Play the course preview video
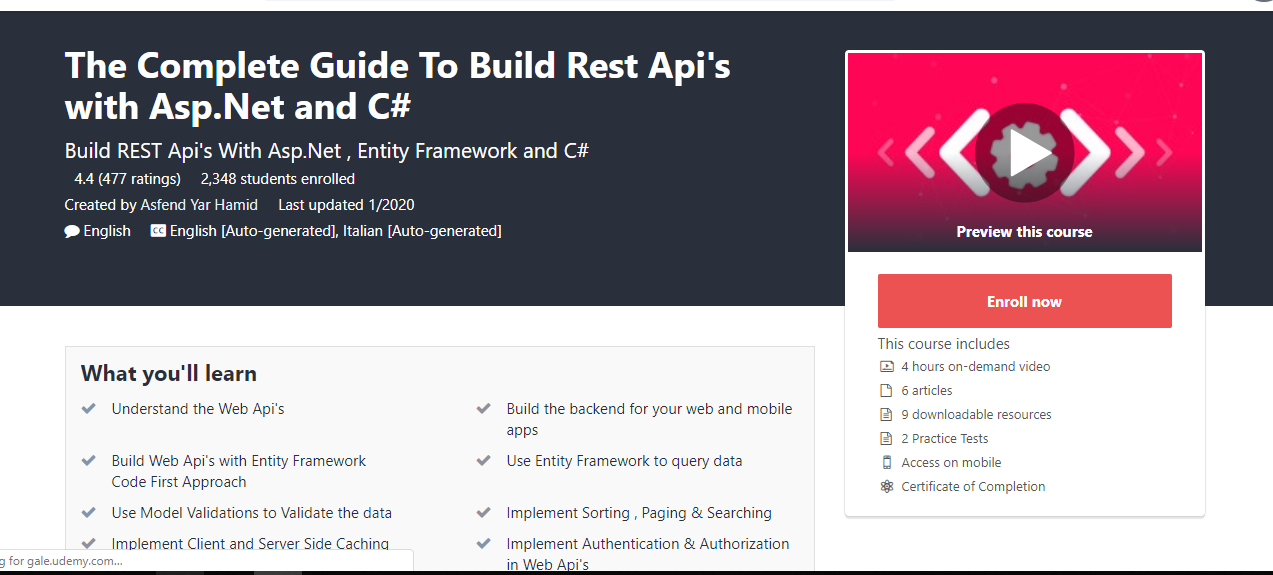This screenshot has height=575, width=1273. coord(1024,153)
